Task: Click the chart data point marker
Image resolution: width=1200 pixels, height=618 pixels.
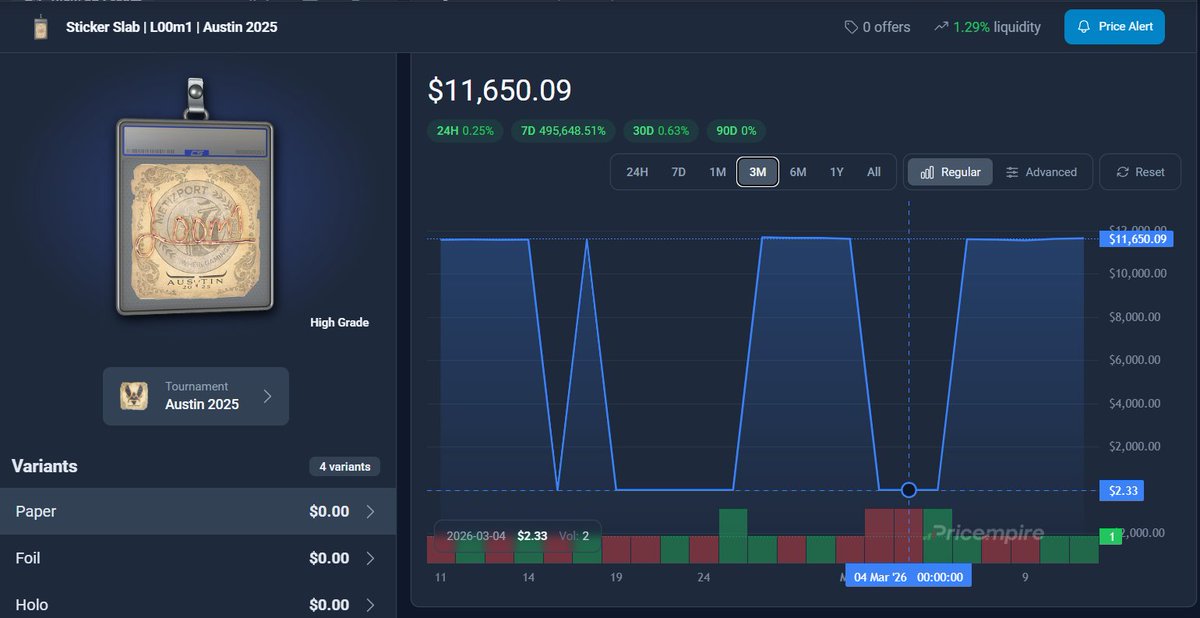Action: pos(908,490)
